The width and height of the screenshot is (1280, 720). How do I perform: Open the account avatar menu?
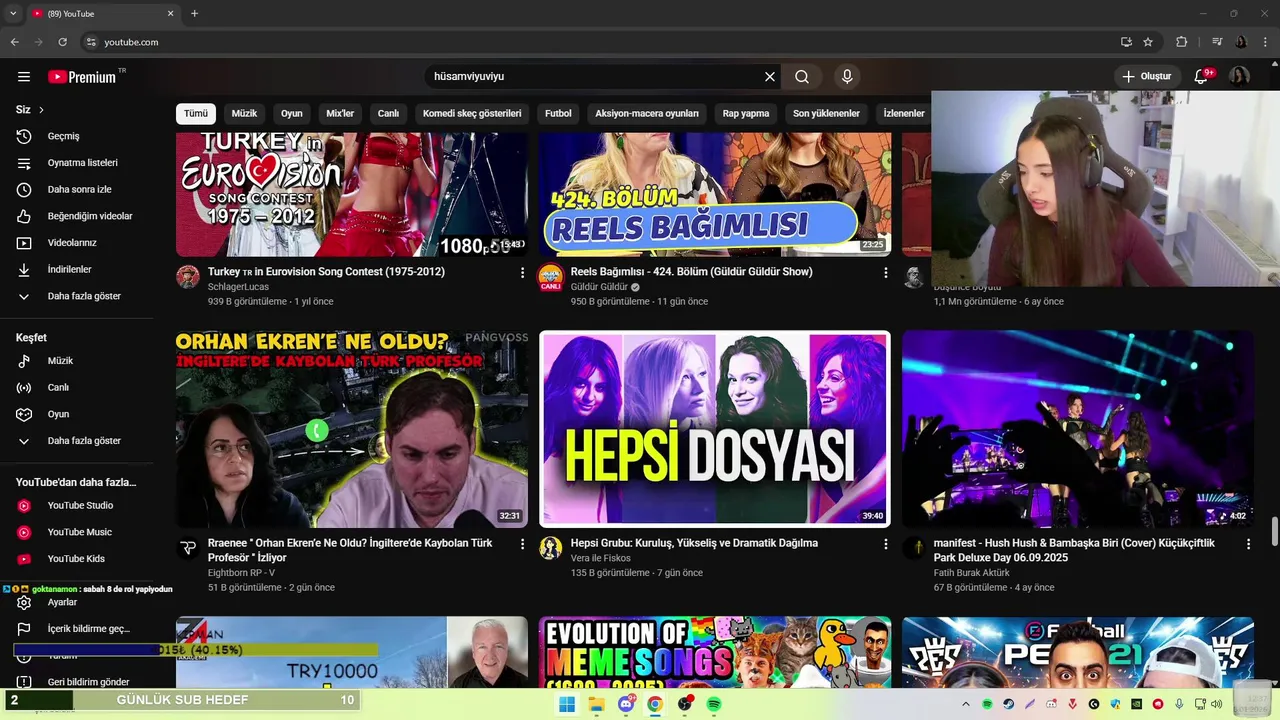click(1240, 77)
